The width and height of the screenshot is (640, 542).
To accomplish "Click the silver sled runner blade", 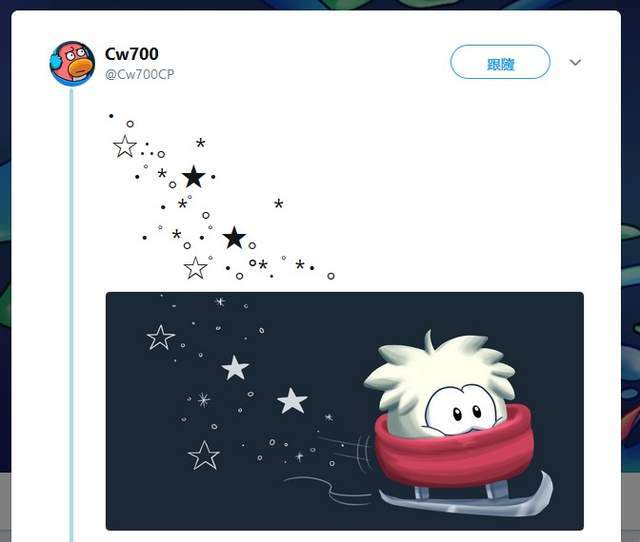I will coord(466,498).
